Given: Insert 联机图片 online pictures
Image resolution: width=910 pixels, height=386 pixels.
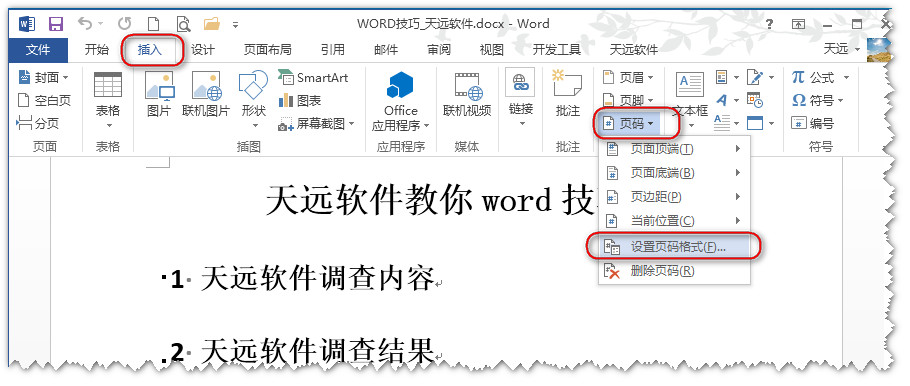Looking at the screenshot, I should 206,94.
